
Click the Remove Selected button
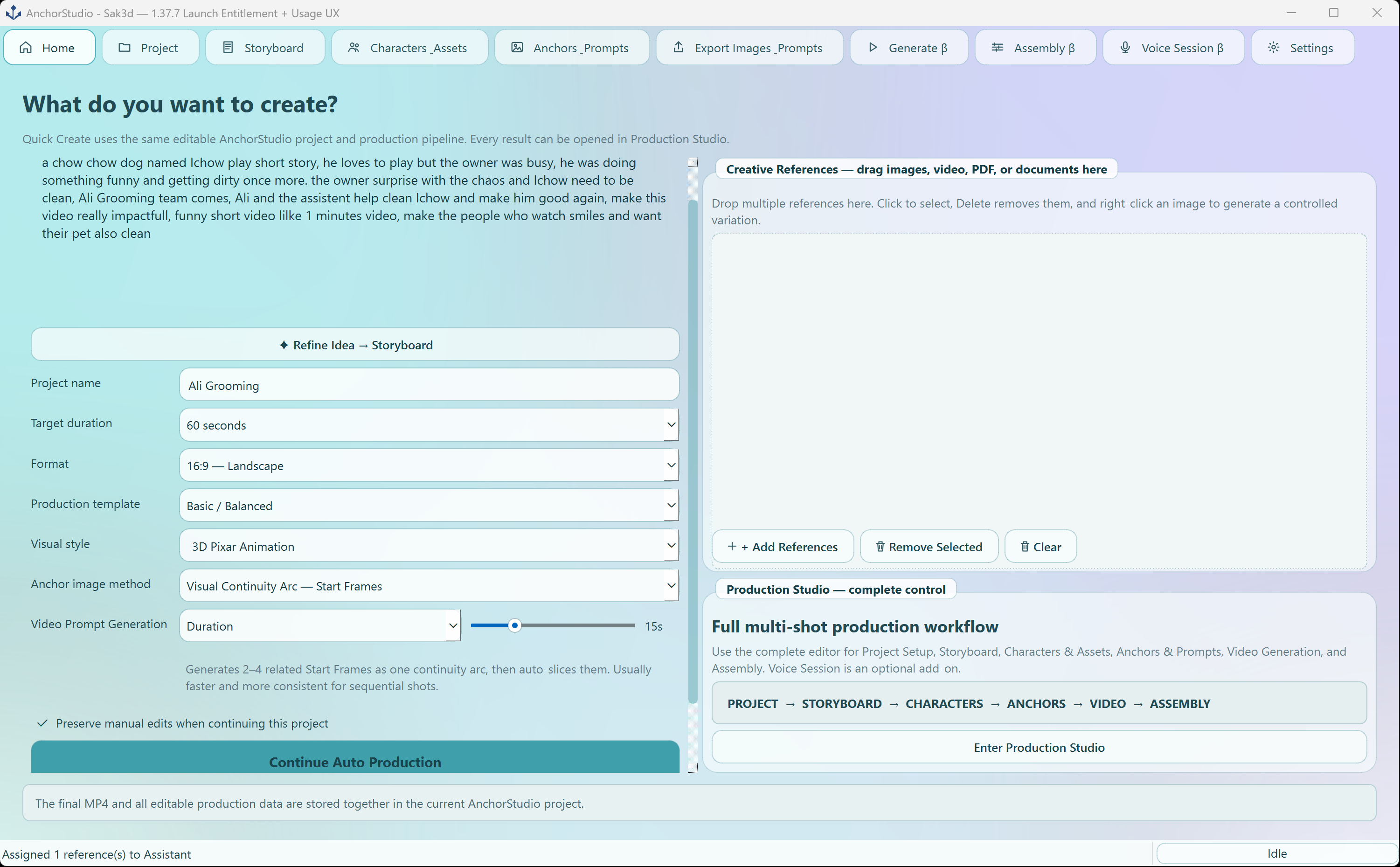pos(929,547)
